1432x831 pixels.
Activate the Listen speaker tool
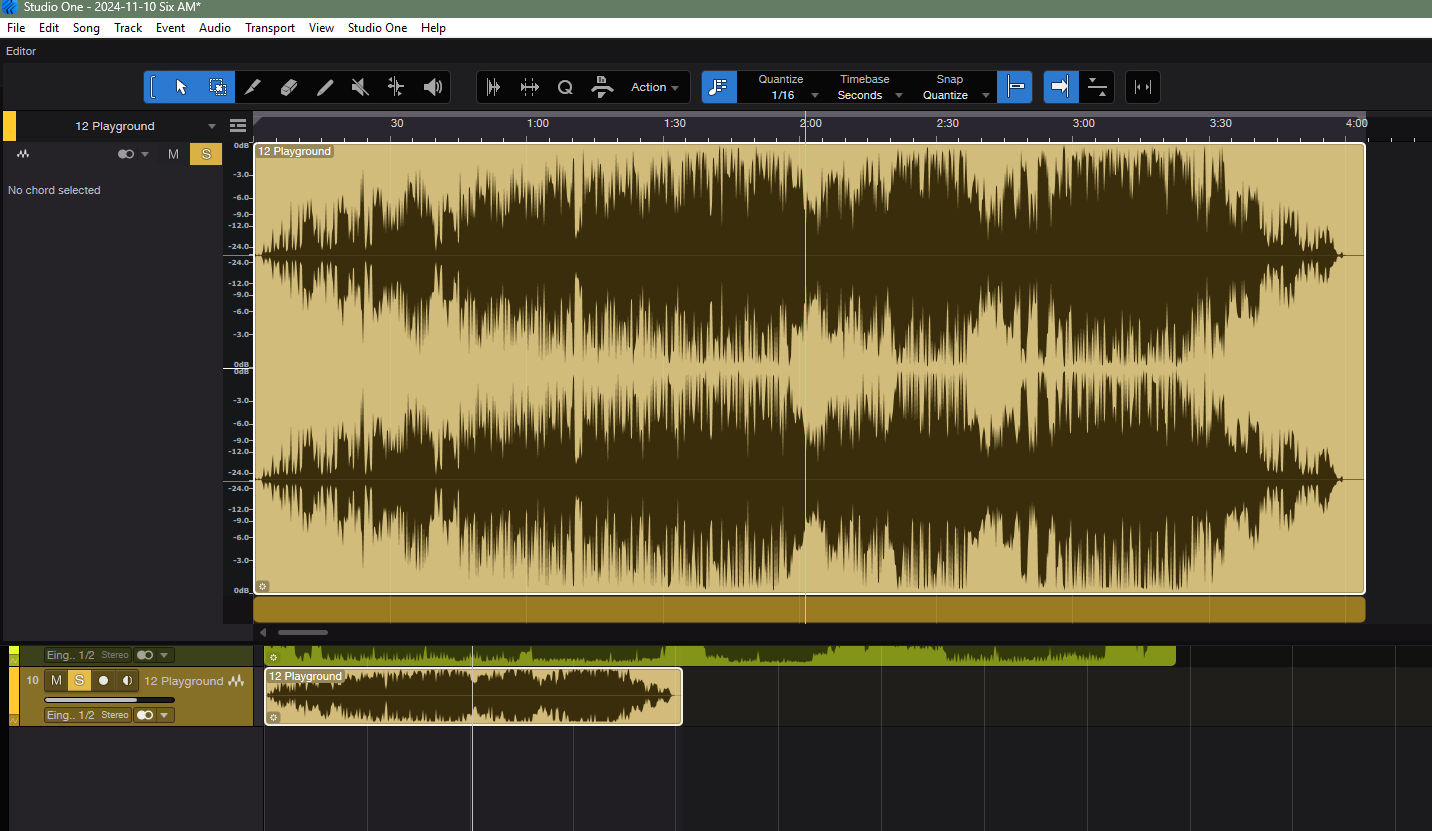(x=432, y=87)
